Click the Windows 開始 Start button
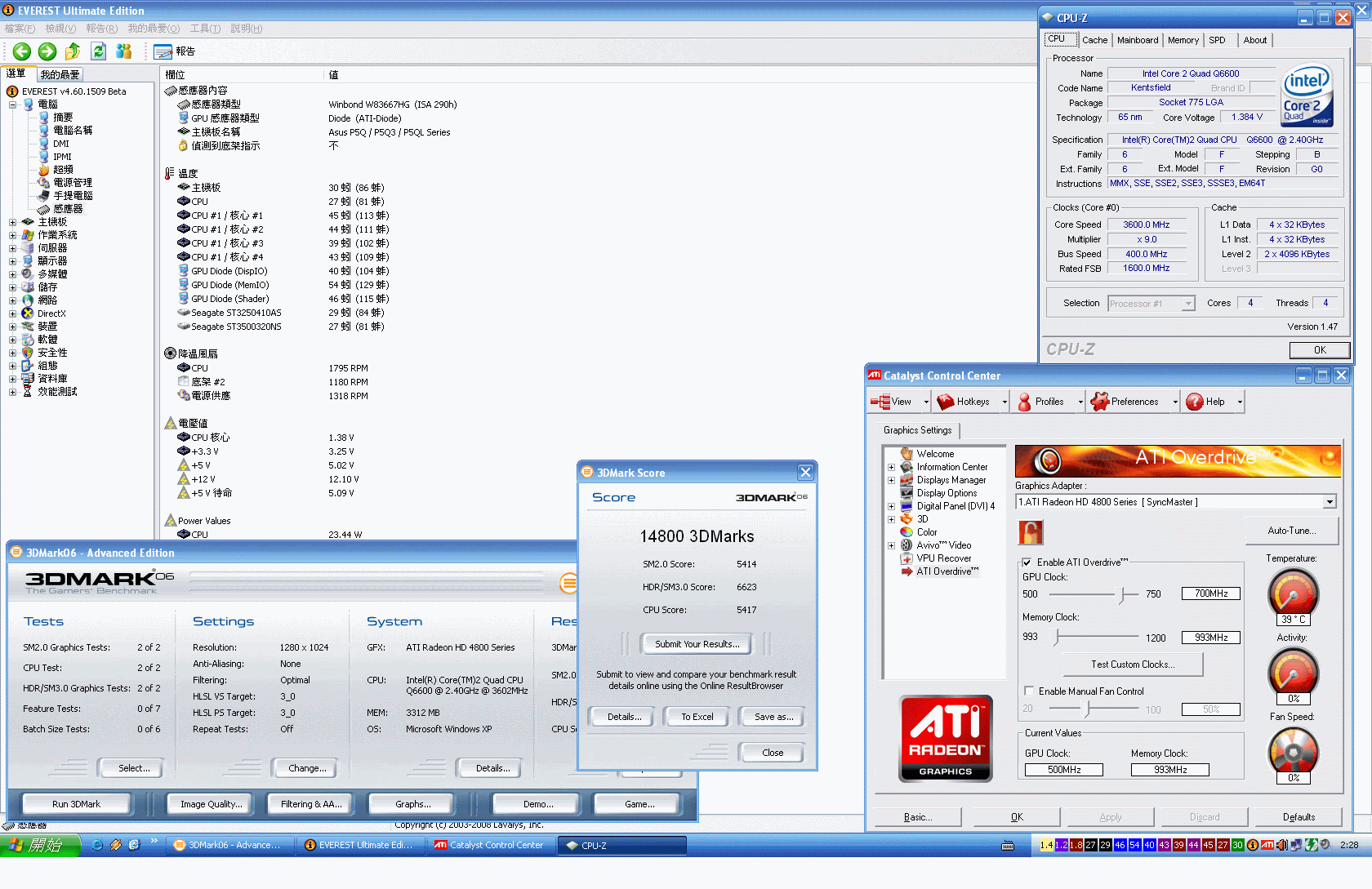This screenshot has height=889, width=1372. coord(40,845)
